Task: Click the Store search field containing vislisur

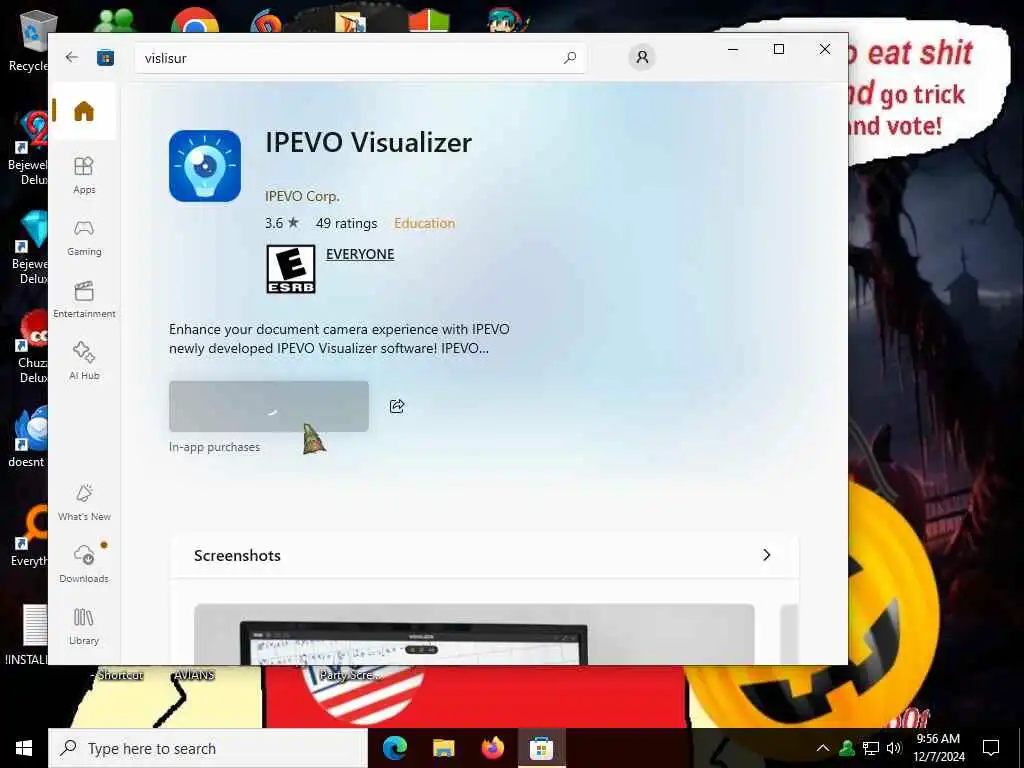Action: pyautogui.click(x=360, y=58)
